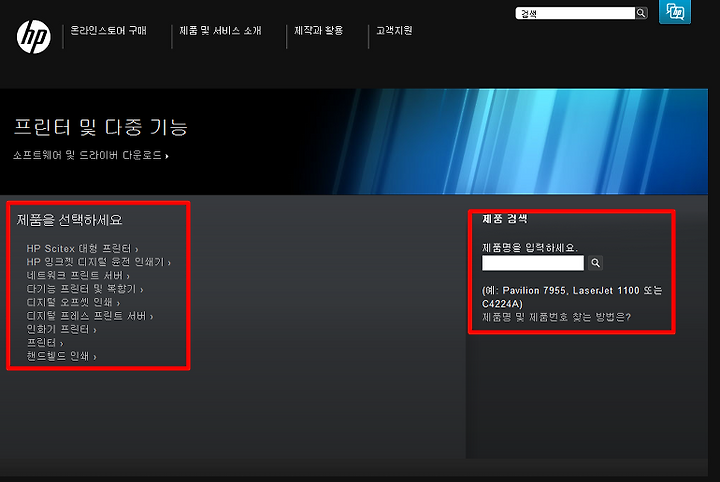The height and width of the screenshot is (482, 720).
Task: Select 네트워크 프린트 서버 link
Action: click(x=78, y=275)
